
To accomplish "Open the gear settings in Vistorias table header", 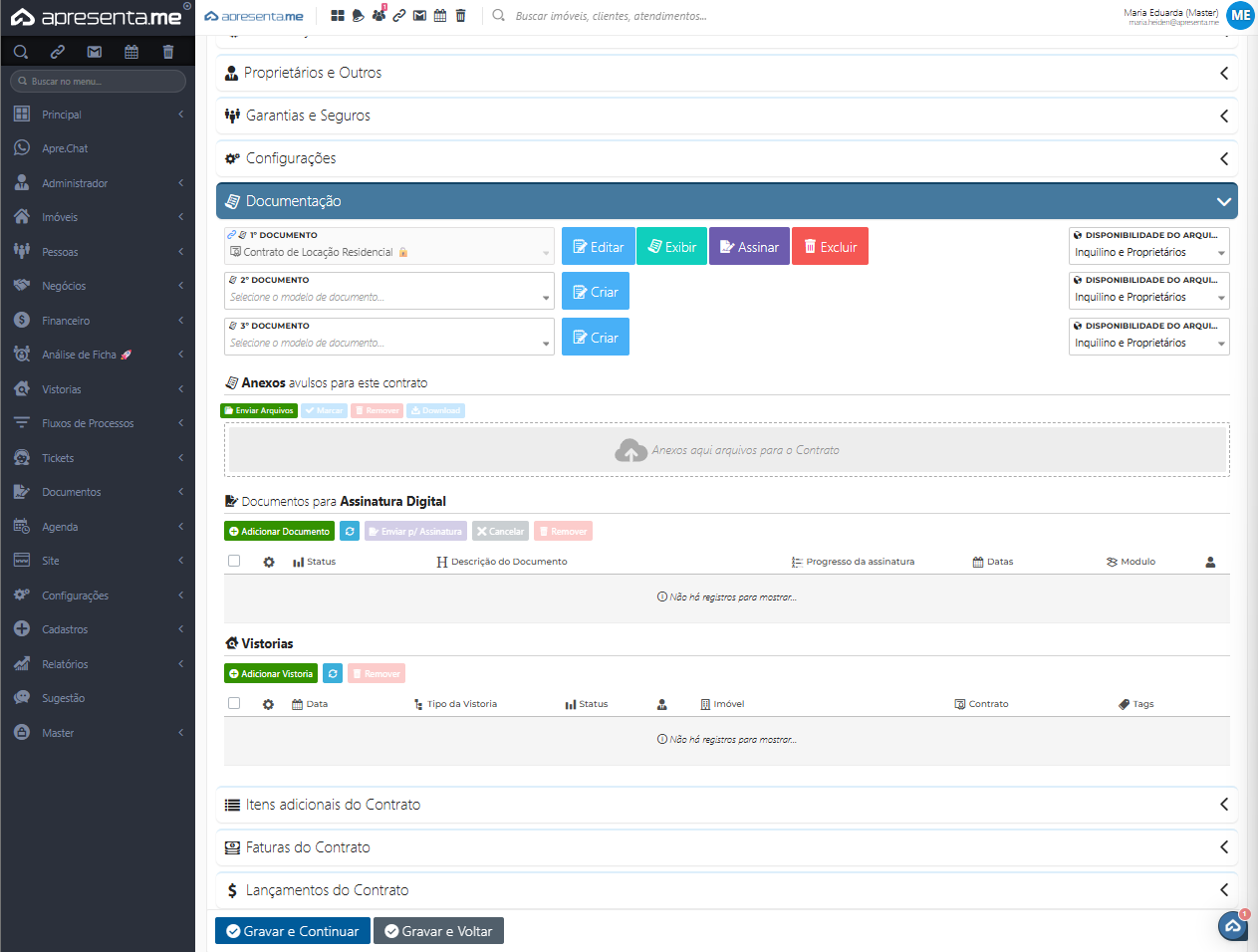I will click(268, 704).
